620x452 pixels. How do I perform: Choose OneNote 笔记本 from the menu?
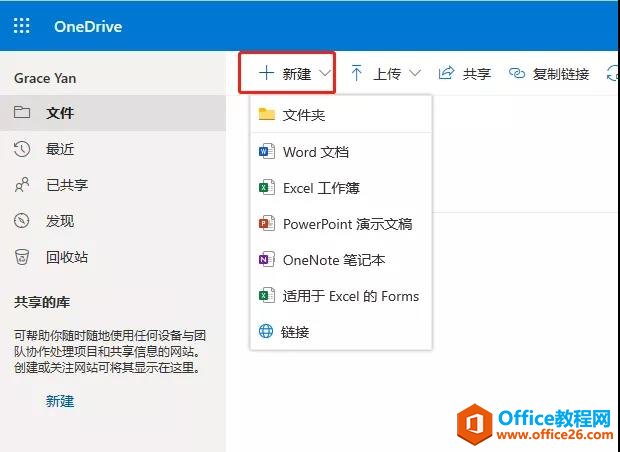[341, 260]
